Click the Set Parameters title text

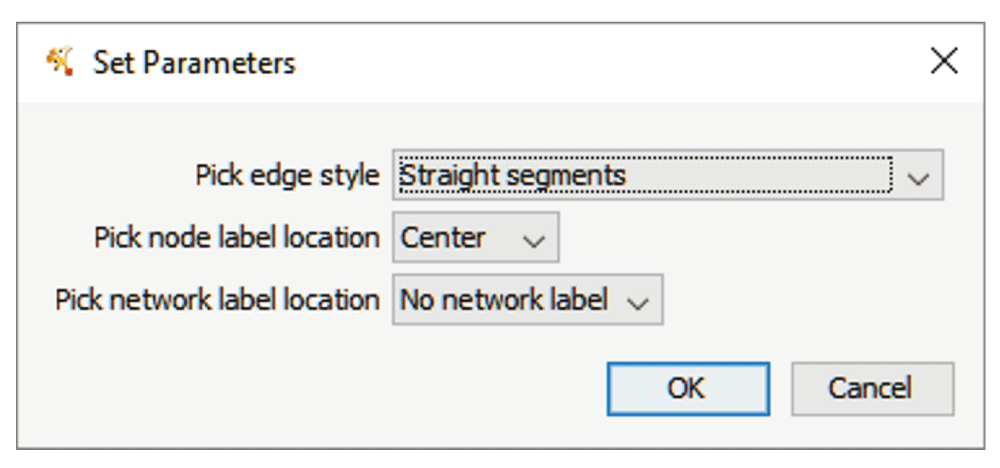[x=195, y=62]
